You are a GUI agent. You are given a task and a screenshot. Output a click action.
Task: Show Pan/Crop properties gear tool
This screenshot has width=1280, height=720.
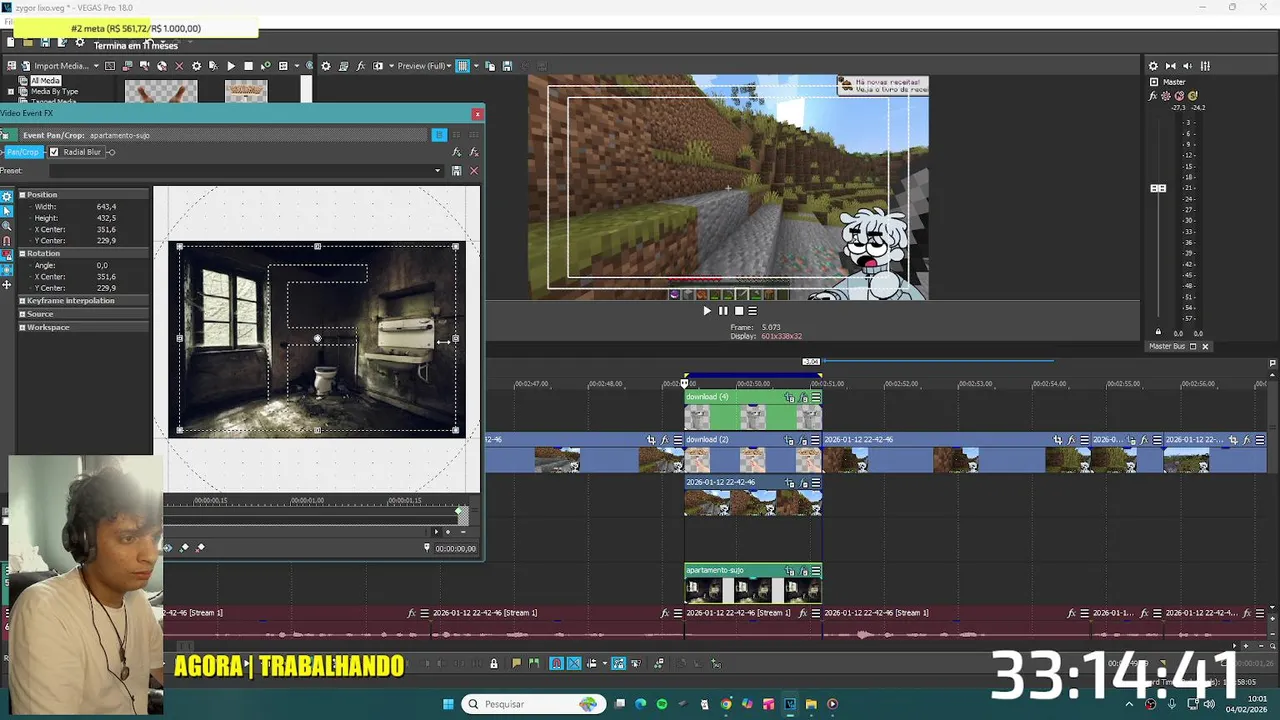point(6,196)
